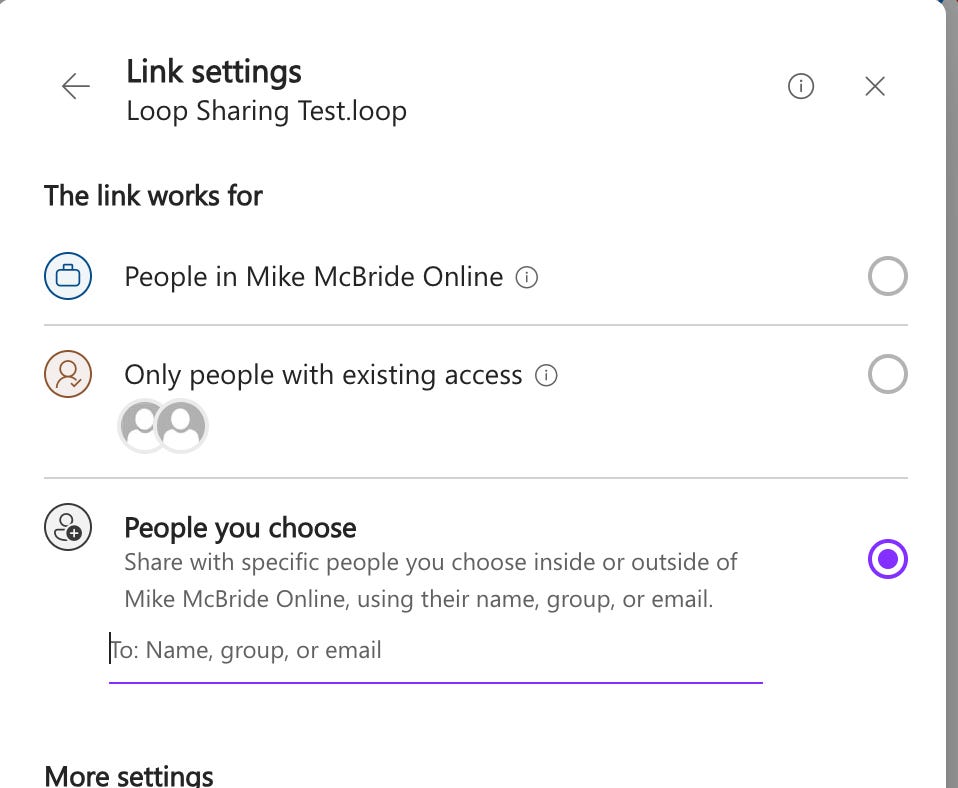This screenshot has width=958, height=788.
Task: Click the existing access person icon
Action: coord(68,374)
